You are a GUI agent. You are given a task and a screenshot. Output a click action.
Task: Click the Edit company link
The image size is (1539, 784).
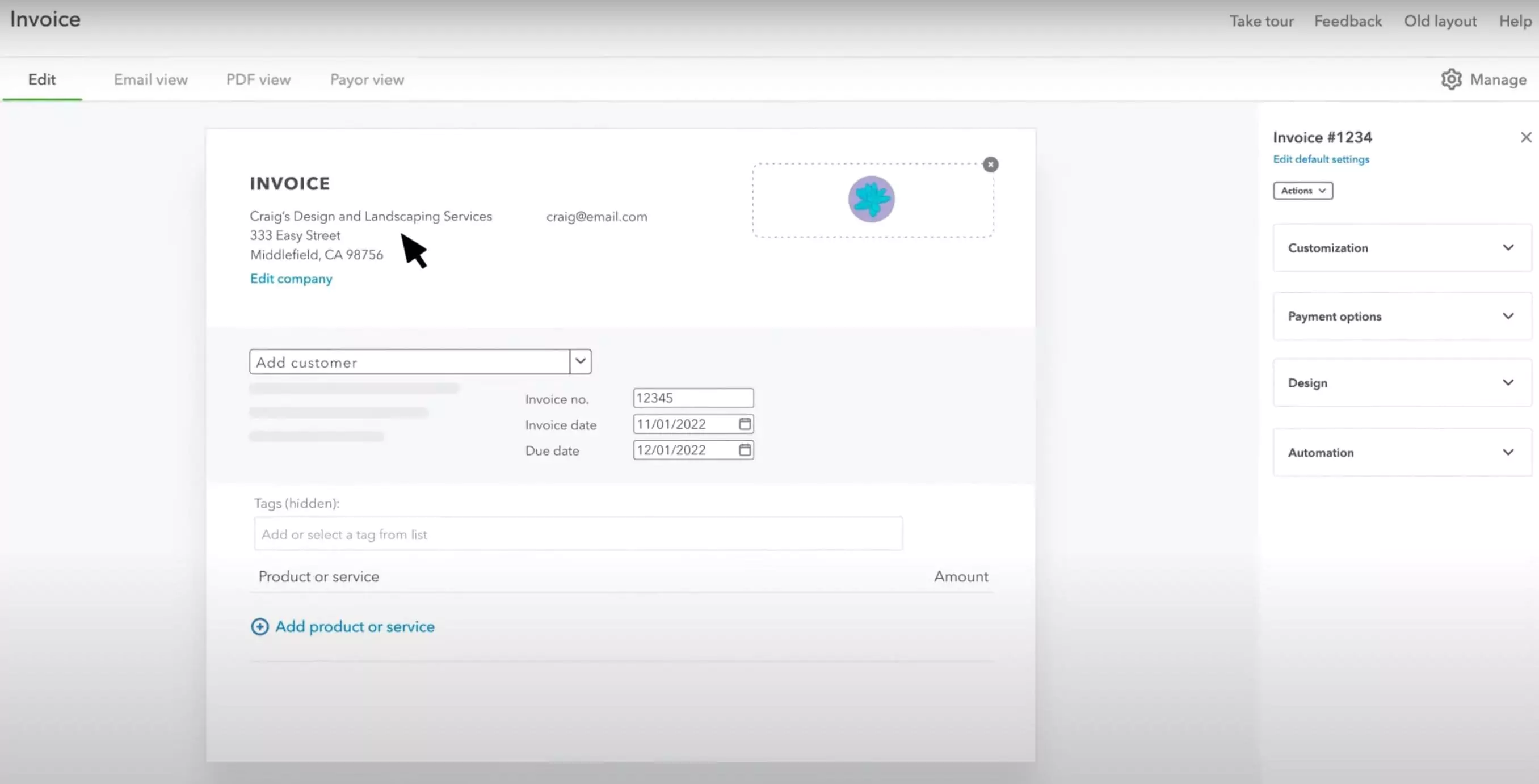pyautogui.click(x=291, y=279)
